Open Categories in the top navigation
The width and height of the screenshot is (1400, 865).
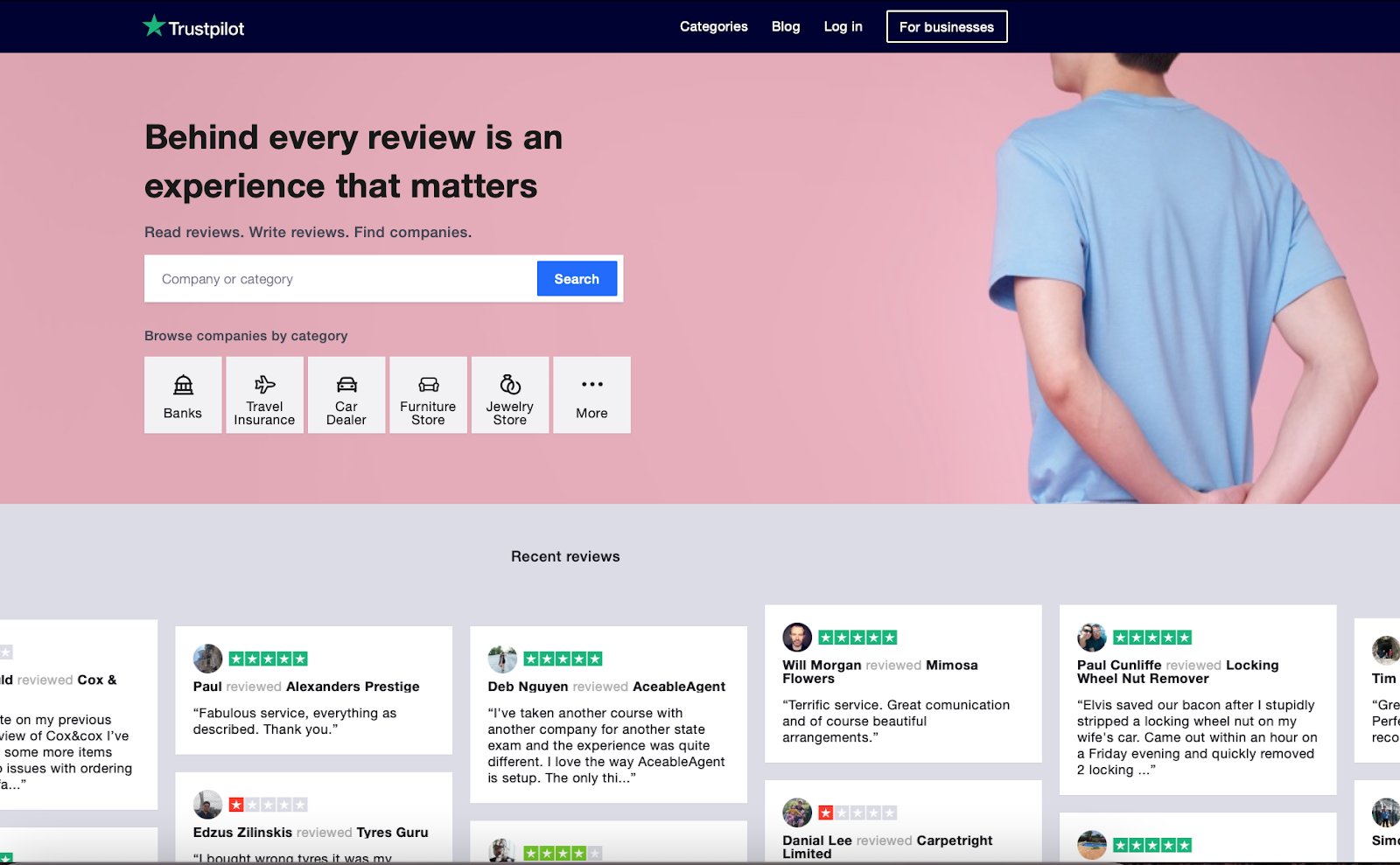[714, 26]
